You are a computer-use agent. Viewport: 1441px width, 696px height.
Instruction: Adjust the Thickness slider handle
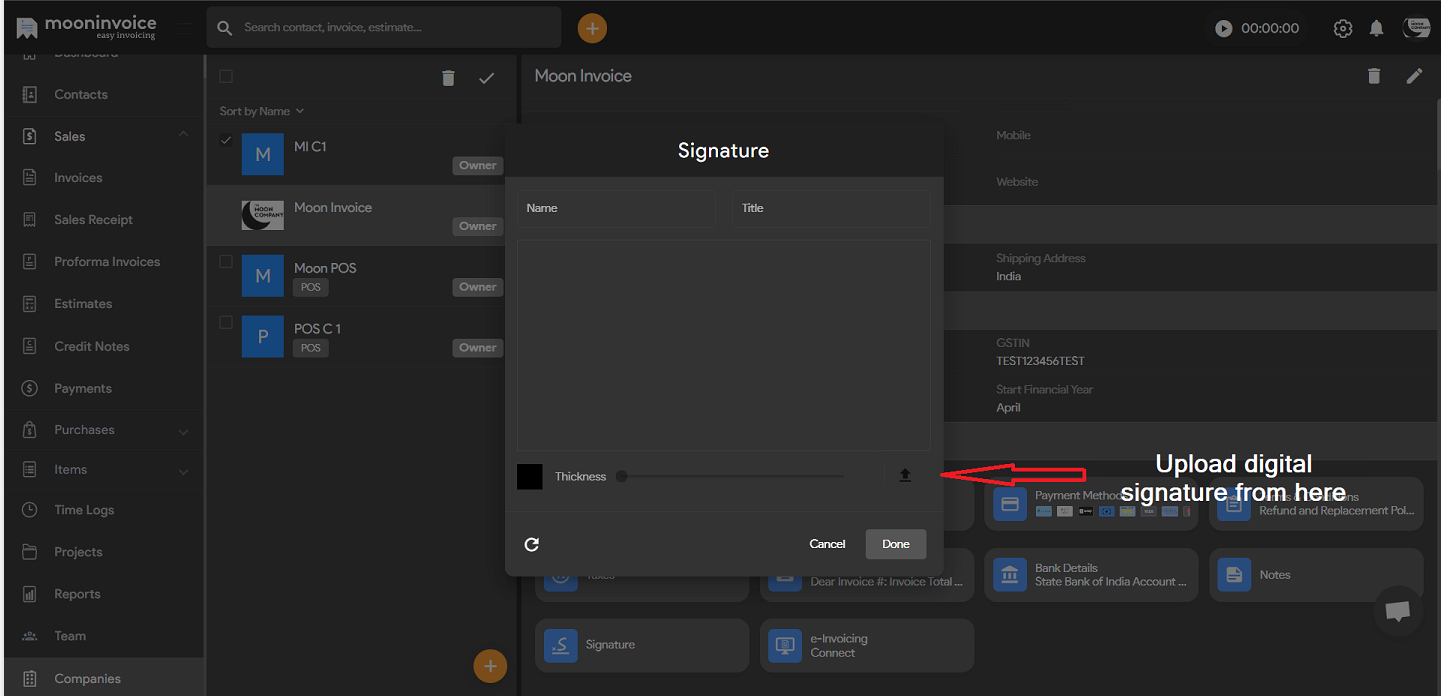(622, 477)
